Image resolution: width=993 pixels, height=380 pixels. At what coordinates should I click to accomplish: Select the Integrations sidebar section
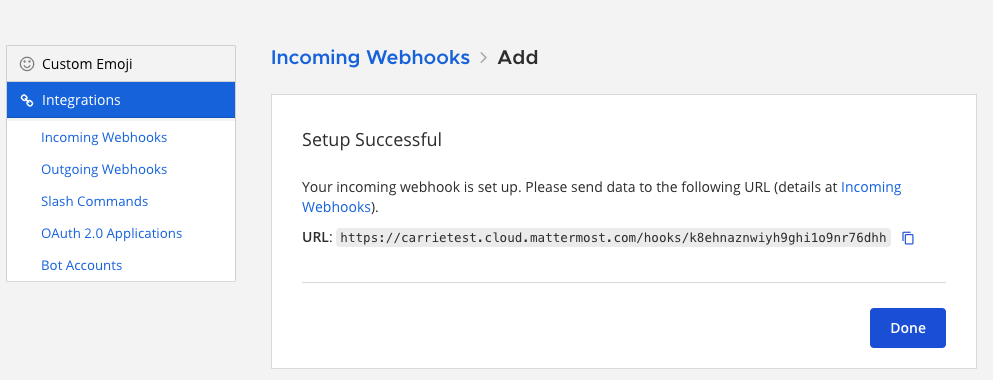pyautogui.click(x=121, y=100)
